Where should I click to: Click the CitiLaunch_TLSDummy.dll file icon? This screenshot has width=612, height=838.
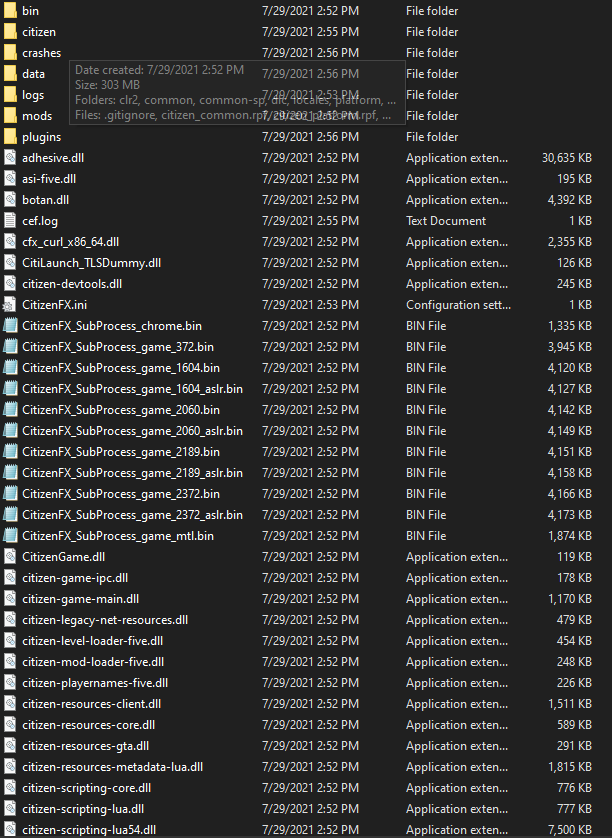tap(10, 263)
